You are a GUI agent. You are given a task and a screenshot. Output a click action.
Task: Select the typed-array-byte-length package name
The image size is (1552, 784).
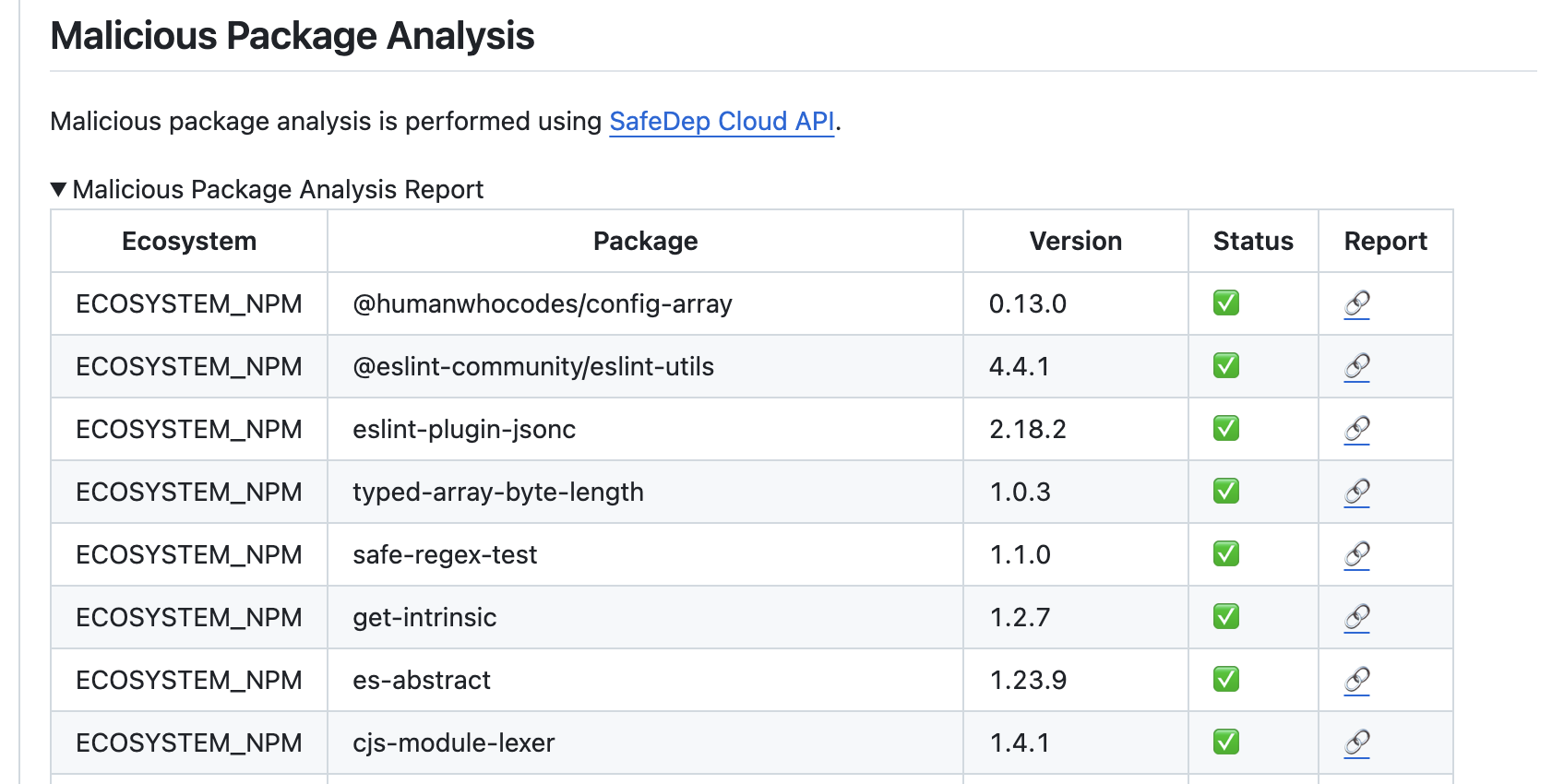pyautogui.click(x=498, y=493)
